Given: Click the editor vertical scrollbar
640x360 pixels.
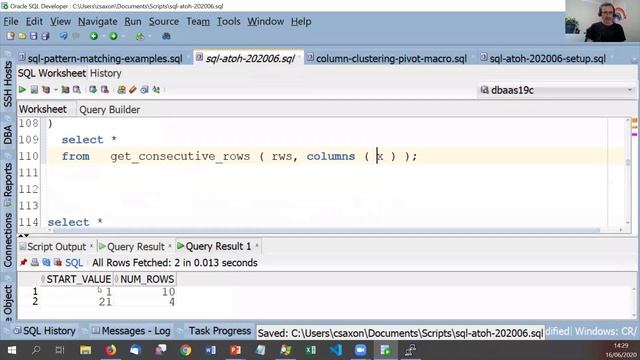Looking at the screenshot, I should [x=628, y=171].
